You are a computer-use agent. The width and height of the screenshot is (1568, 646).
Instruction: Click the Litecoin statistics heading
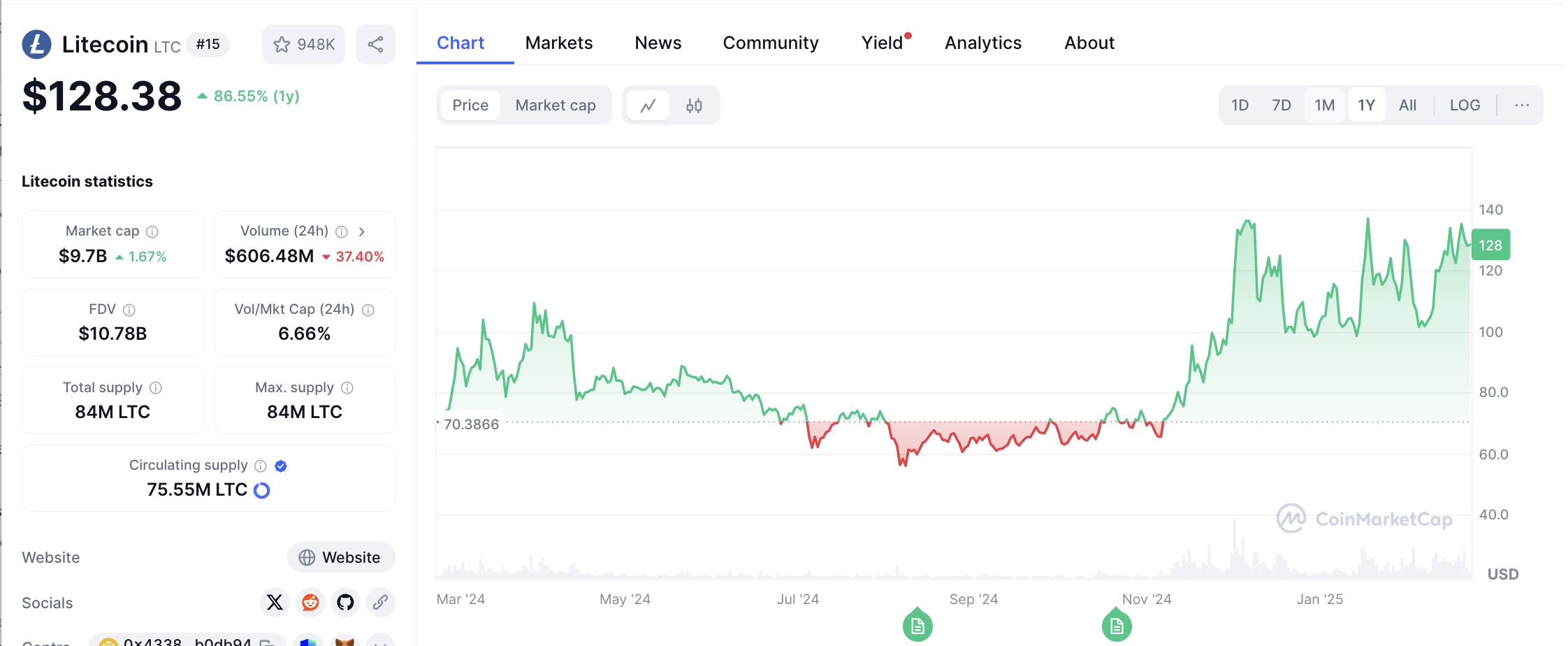tap(87, 182)
